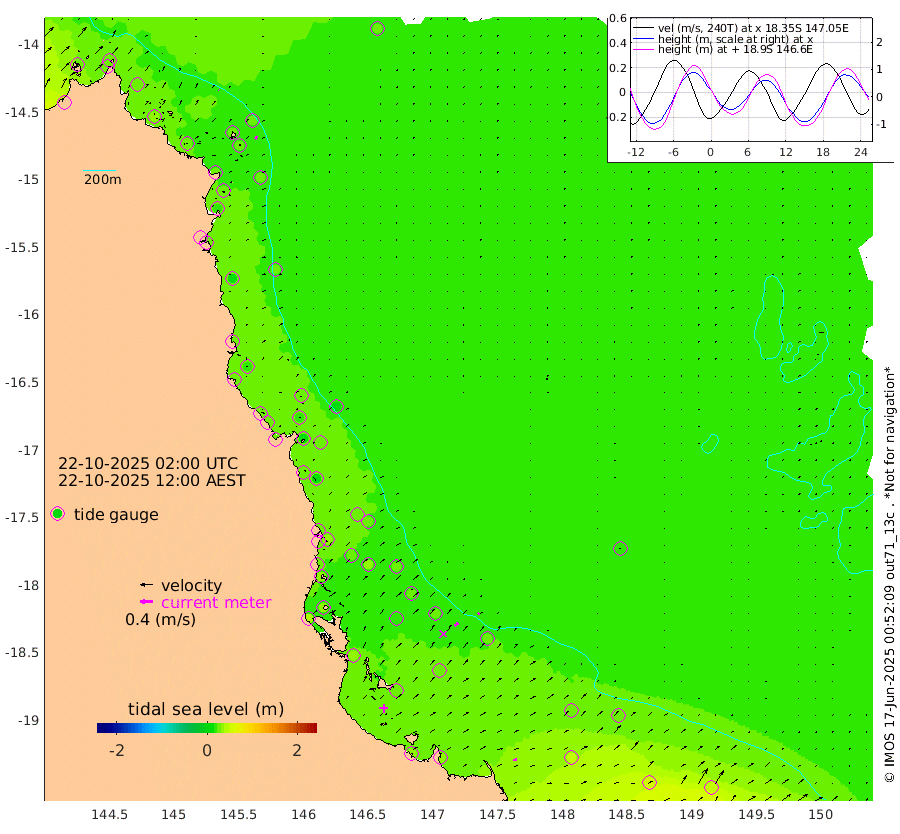Click the blue height line sample in inset legend
This screenshot has height=834, width=900.
(643, 38)
